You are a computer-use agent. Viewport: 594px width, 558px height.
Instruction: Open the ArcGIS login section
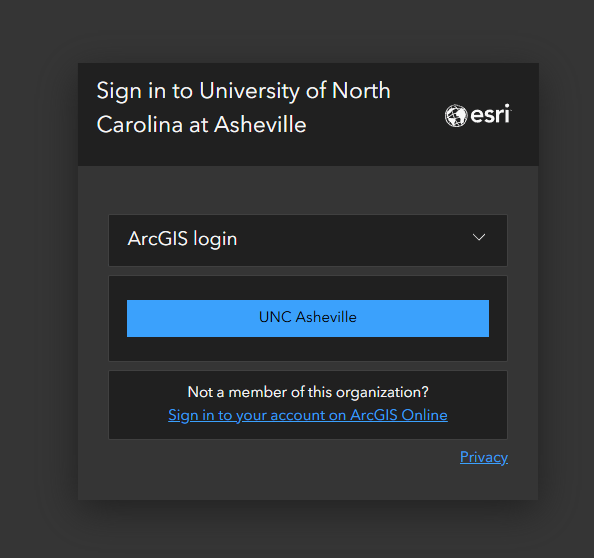tap(308, 240)
